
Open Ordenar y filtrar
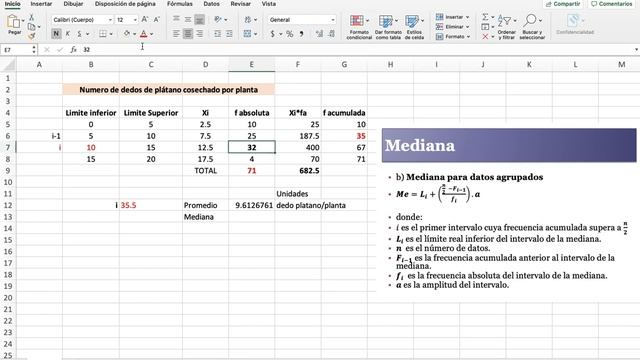pos(507,27)
